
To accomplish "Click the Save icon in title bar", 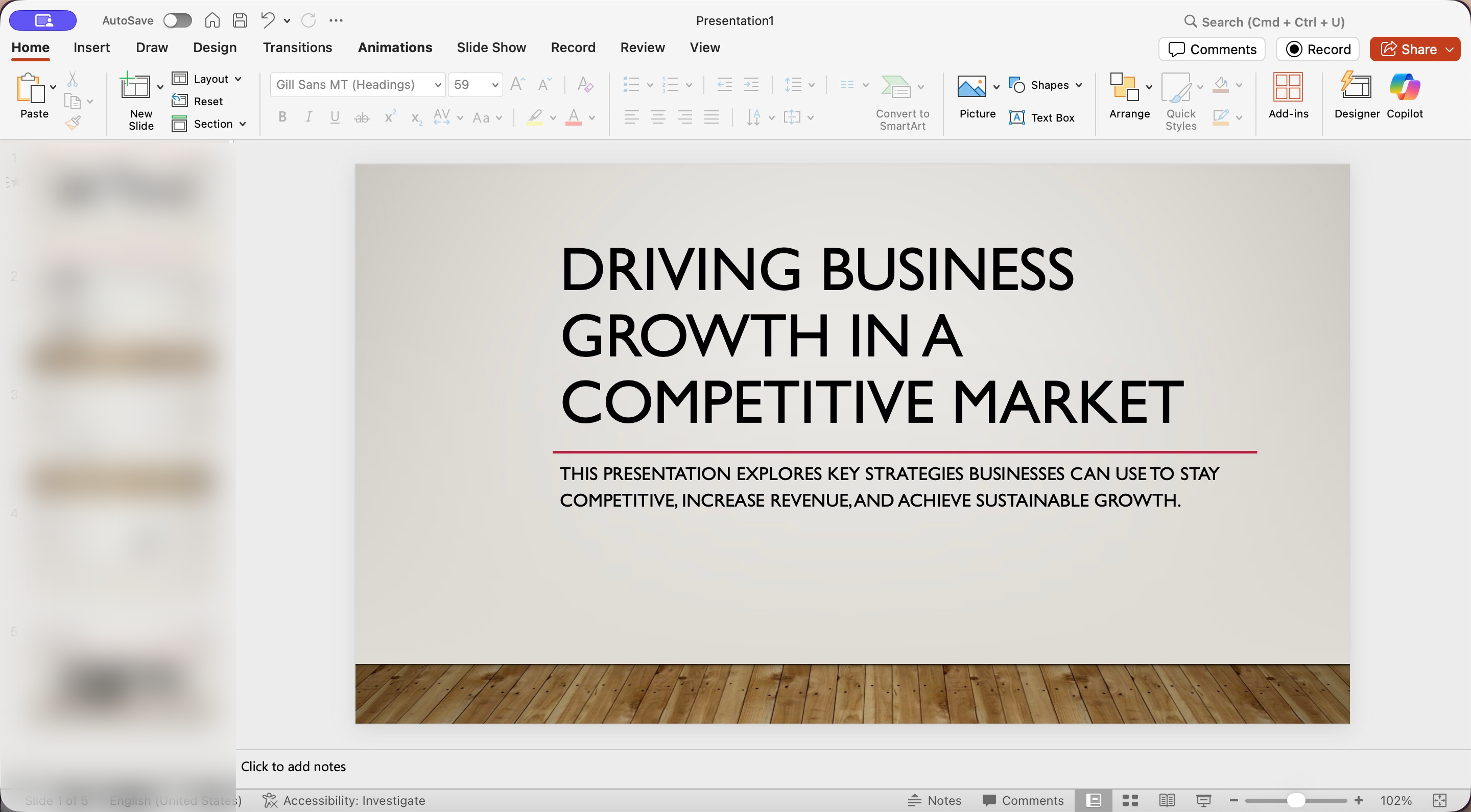I will pyautogui.click(x=240, y=20).
